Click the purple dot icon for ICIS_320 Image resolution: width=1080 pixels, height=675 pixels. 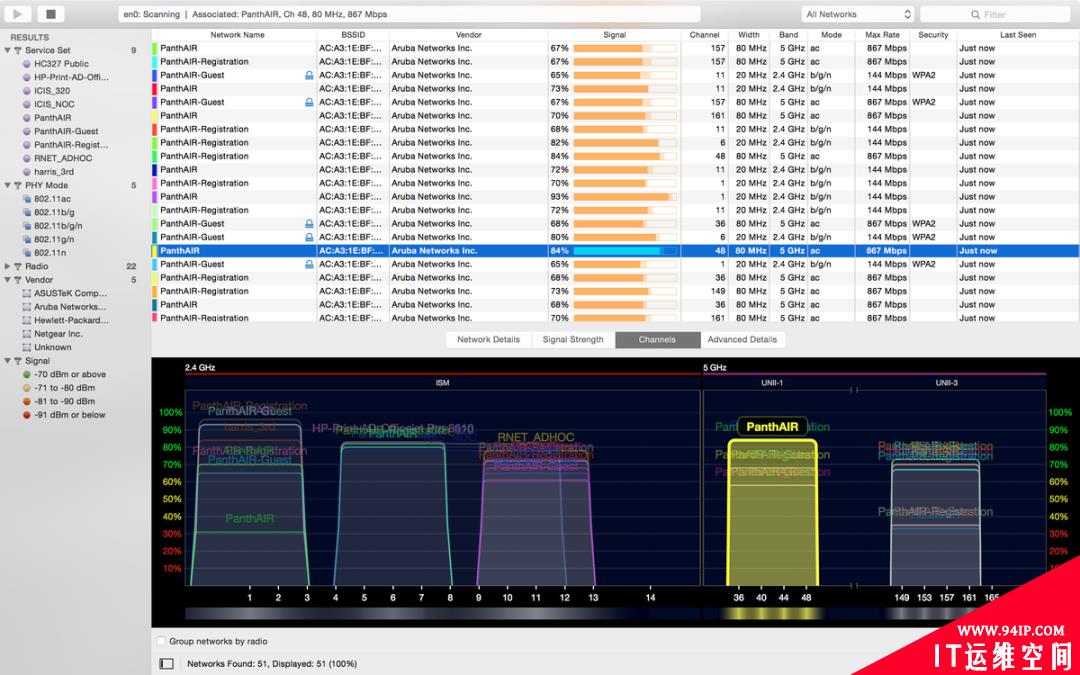tap(27, 90)
